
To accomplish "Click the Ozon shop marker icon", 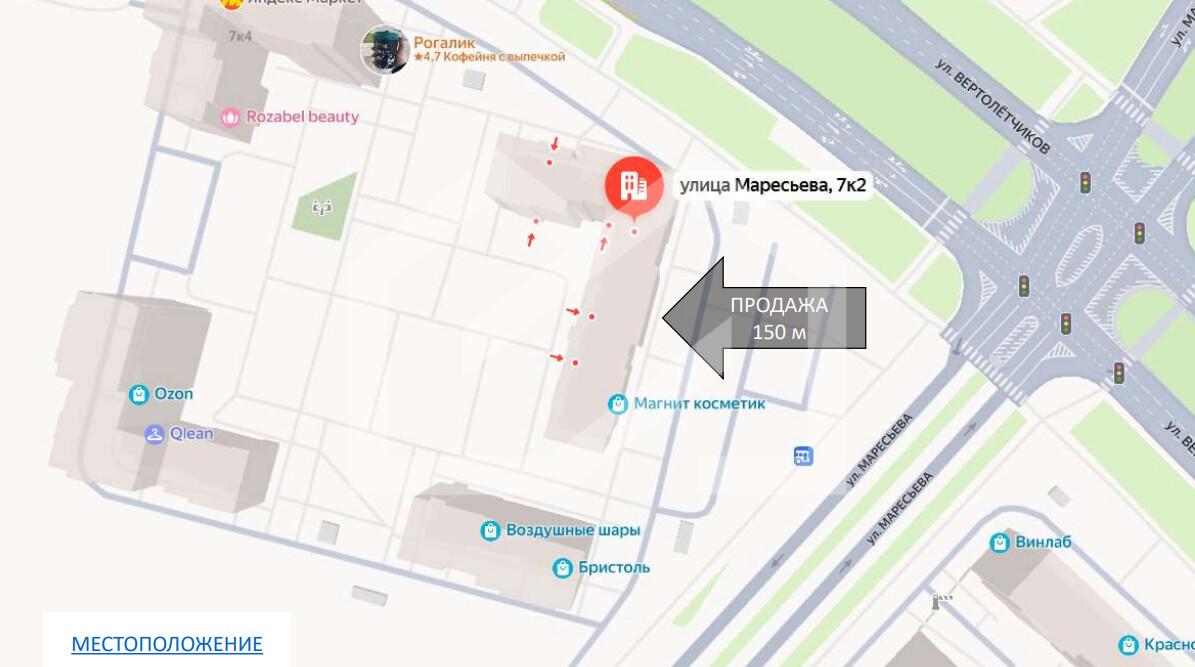I will 139,394.
